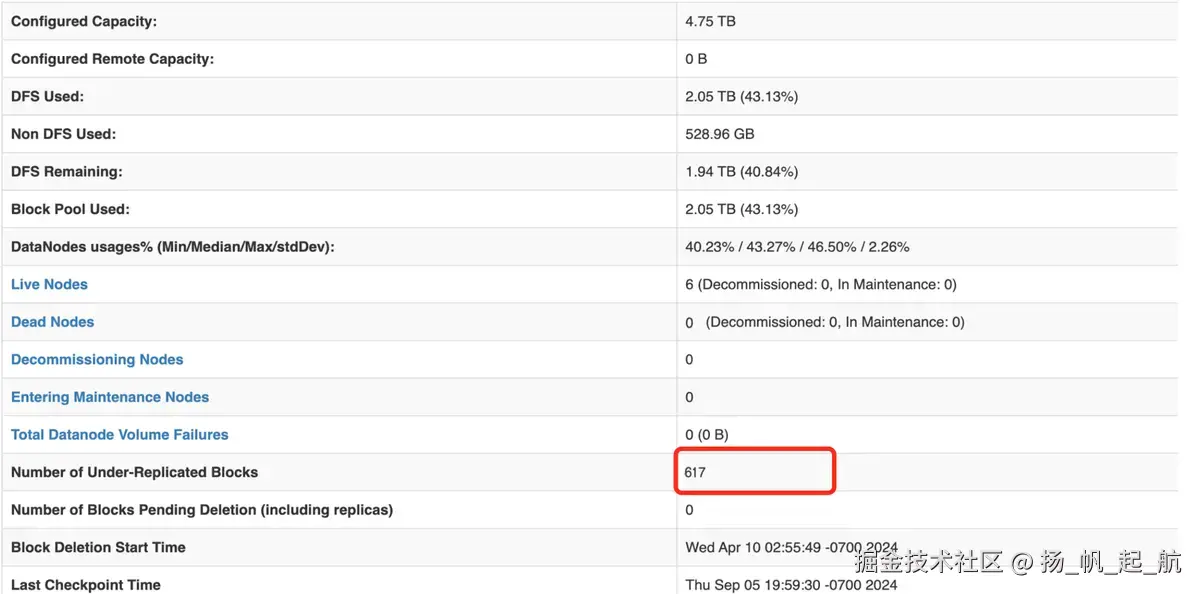Click the DFS Remaining label
This screenshot has width=1200, height=594.
point(66,172)
